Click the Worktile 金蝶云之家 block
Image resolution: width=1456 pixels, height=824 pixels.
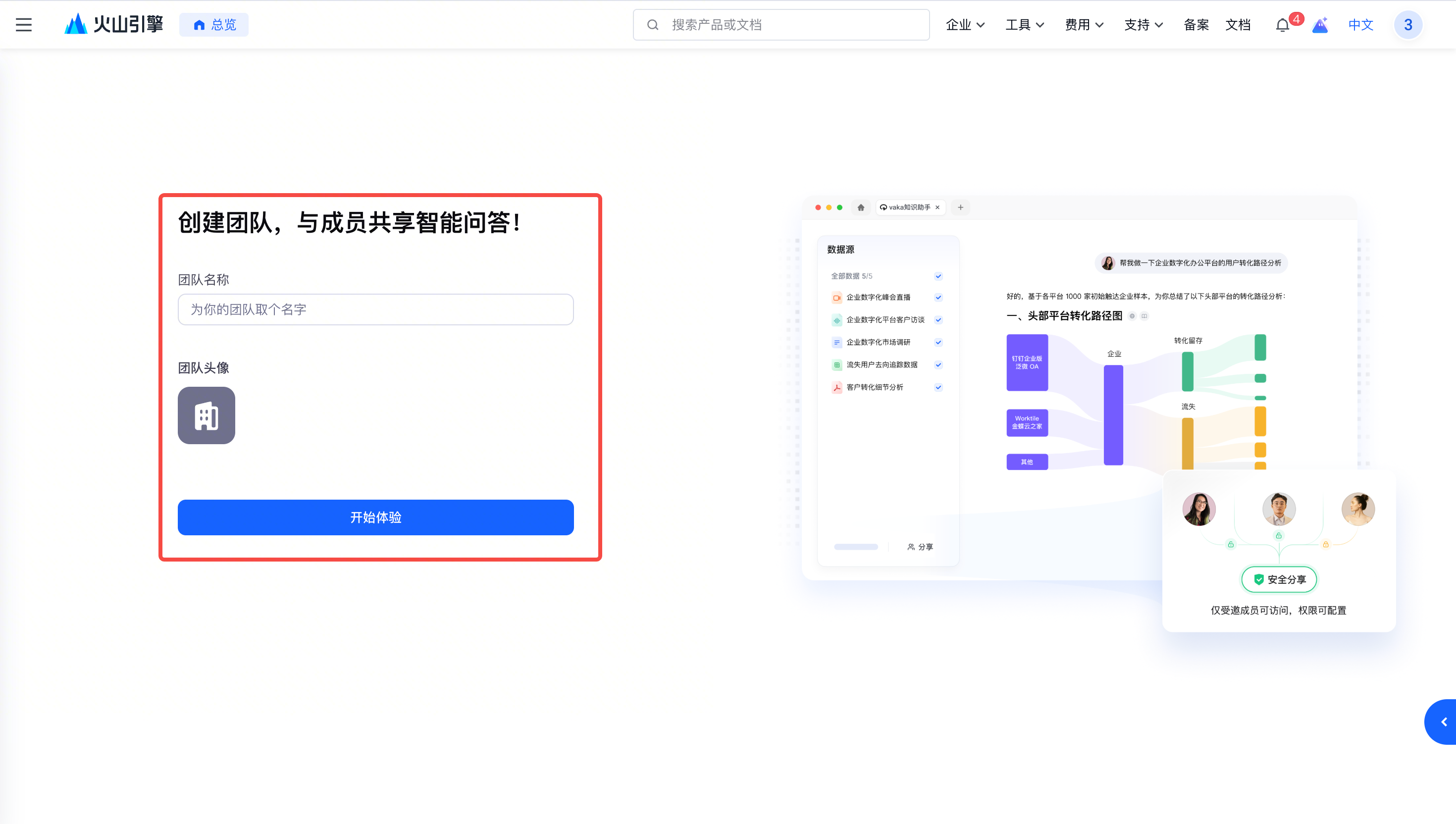point(1027,422)
